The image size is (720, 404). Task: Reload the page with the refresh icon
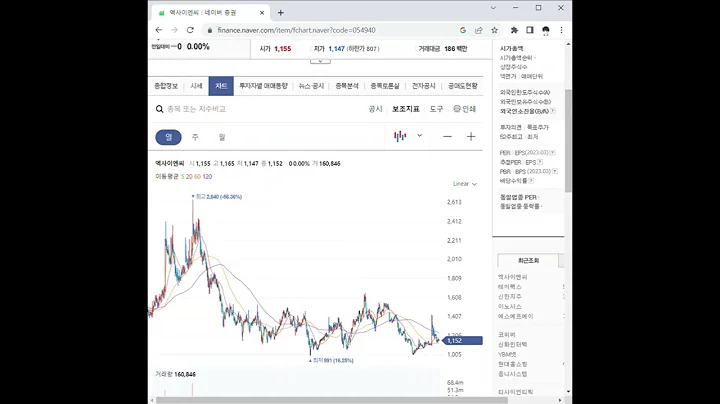click(x=190, y=30)
